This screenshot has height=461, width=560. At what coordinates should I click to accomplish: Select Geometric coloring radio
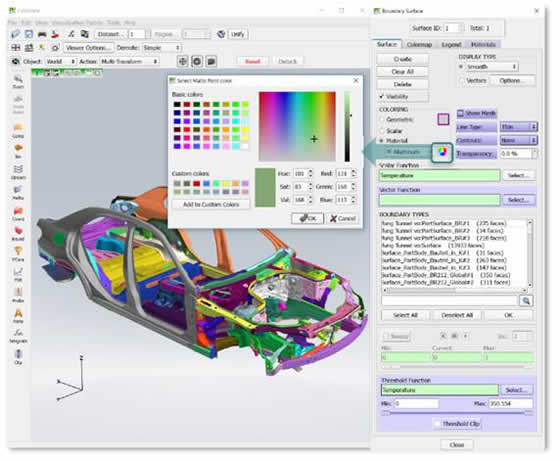[382, 119]
